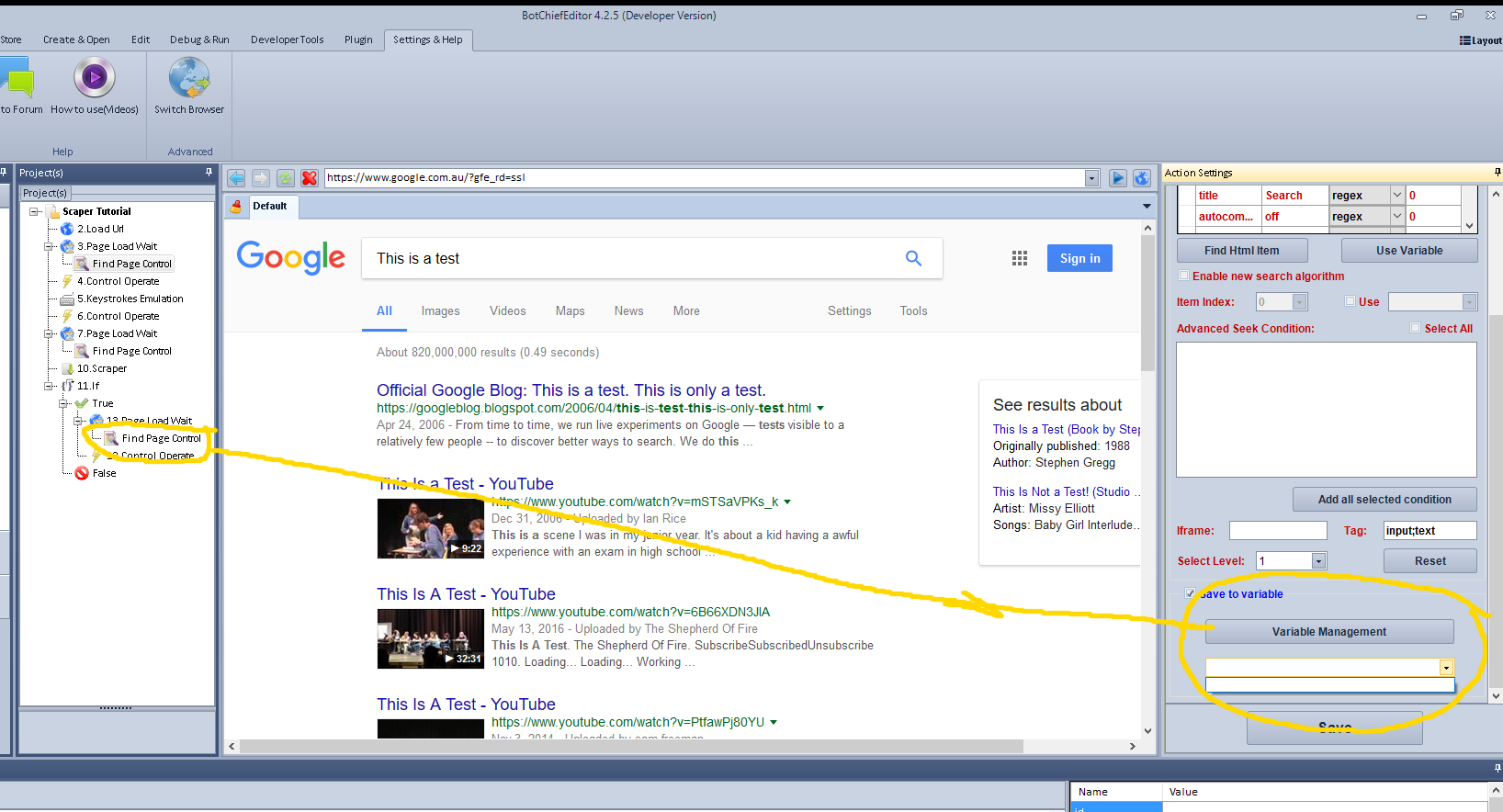Click the red X stop loading icon
The height and width of the screenshot is (812, 1503).
click(310, 178)
